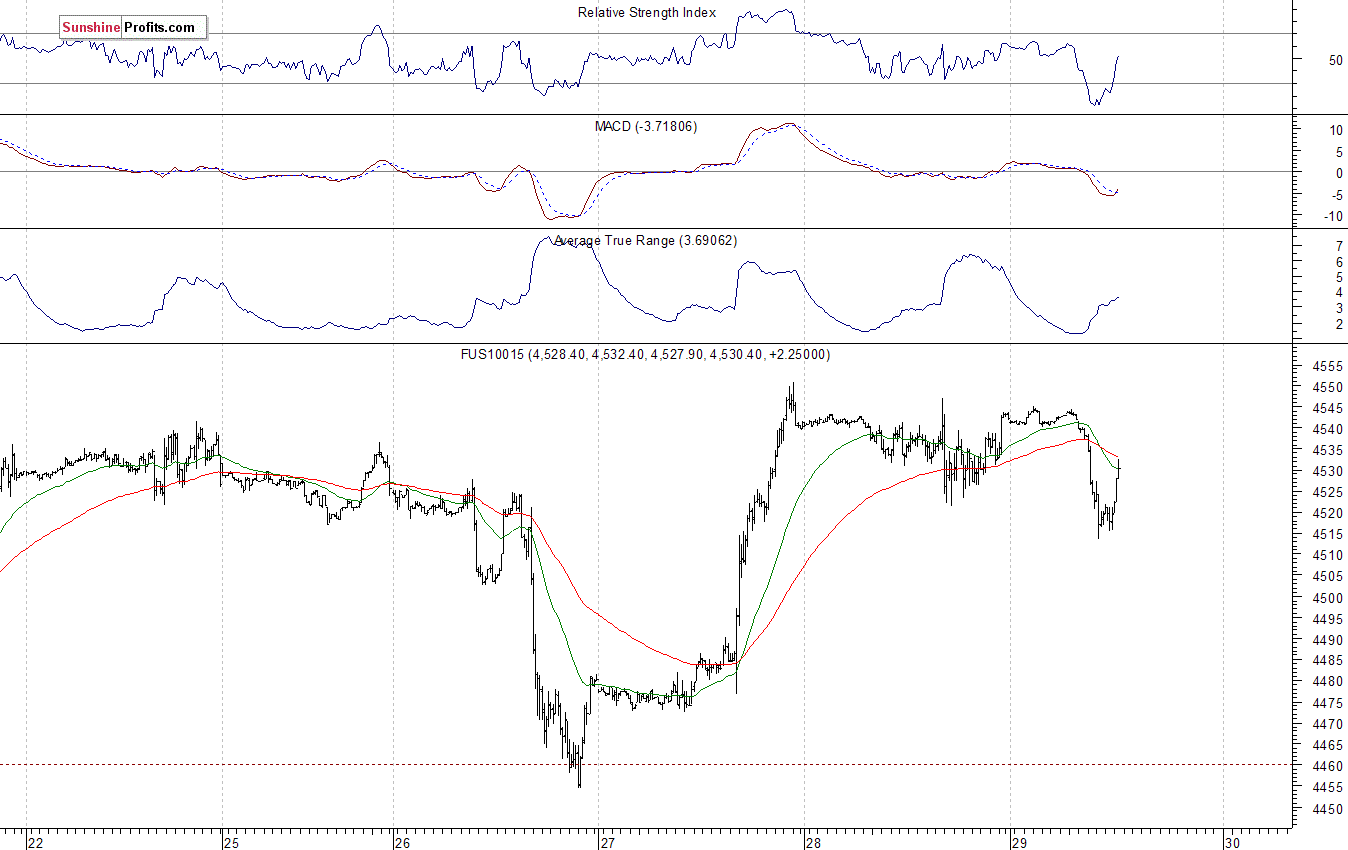This screenshot has height=850, width=1348.
Task: Select price axis label 4470
Action: click(x=1327, y=725)
